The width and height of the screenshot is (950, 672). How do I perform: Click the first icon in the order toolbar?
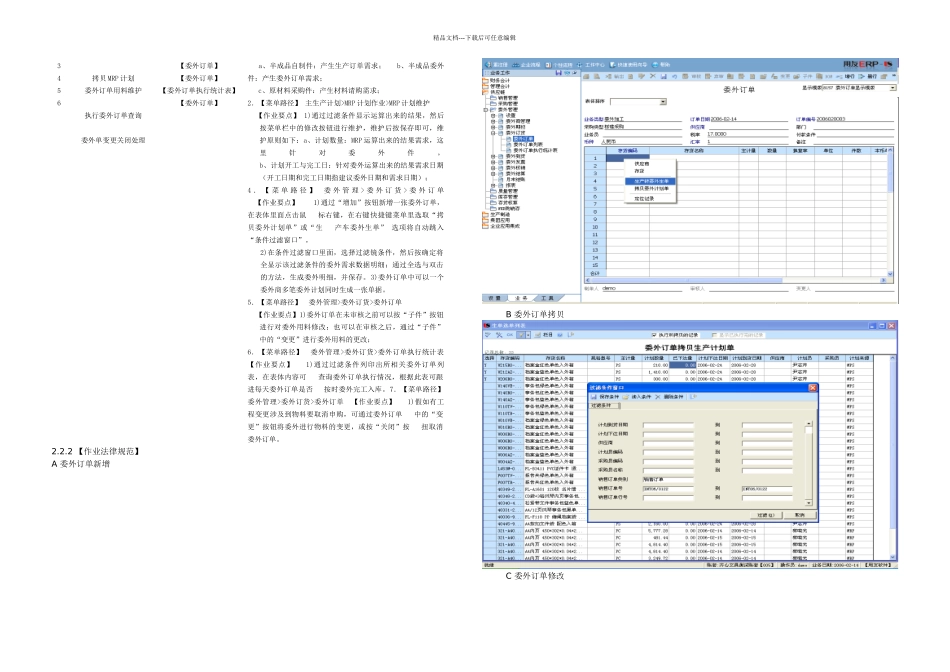(x=586, y=76)
